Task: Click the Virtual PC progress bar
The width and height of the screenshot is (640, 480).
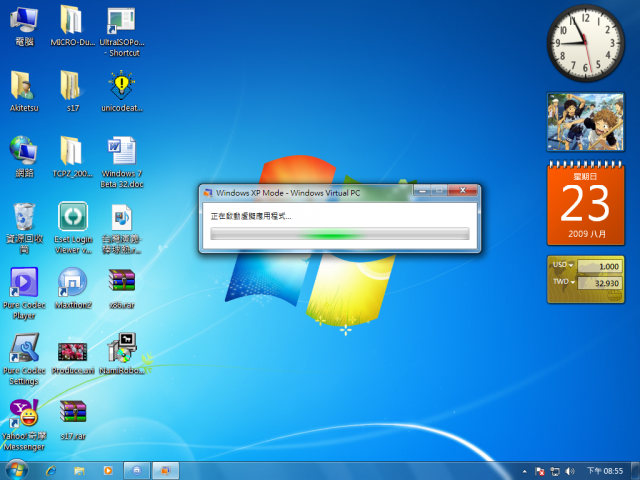Action: pos(340,234)
